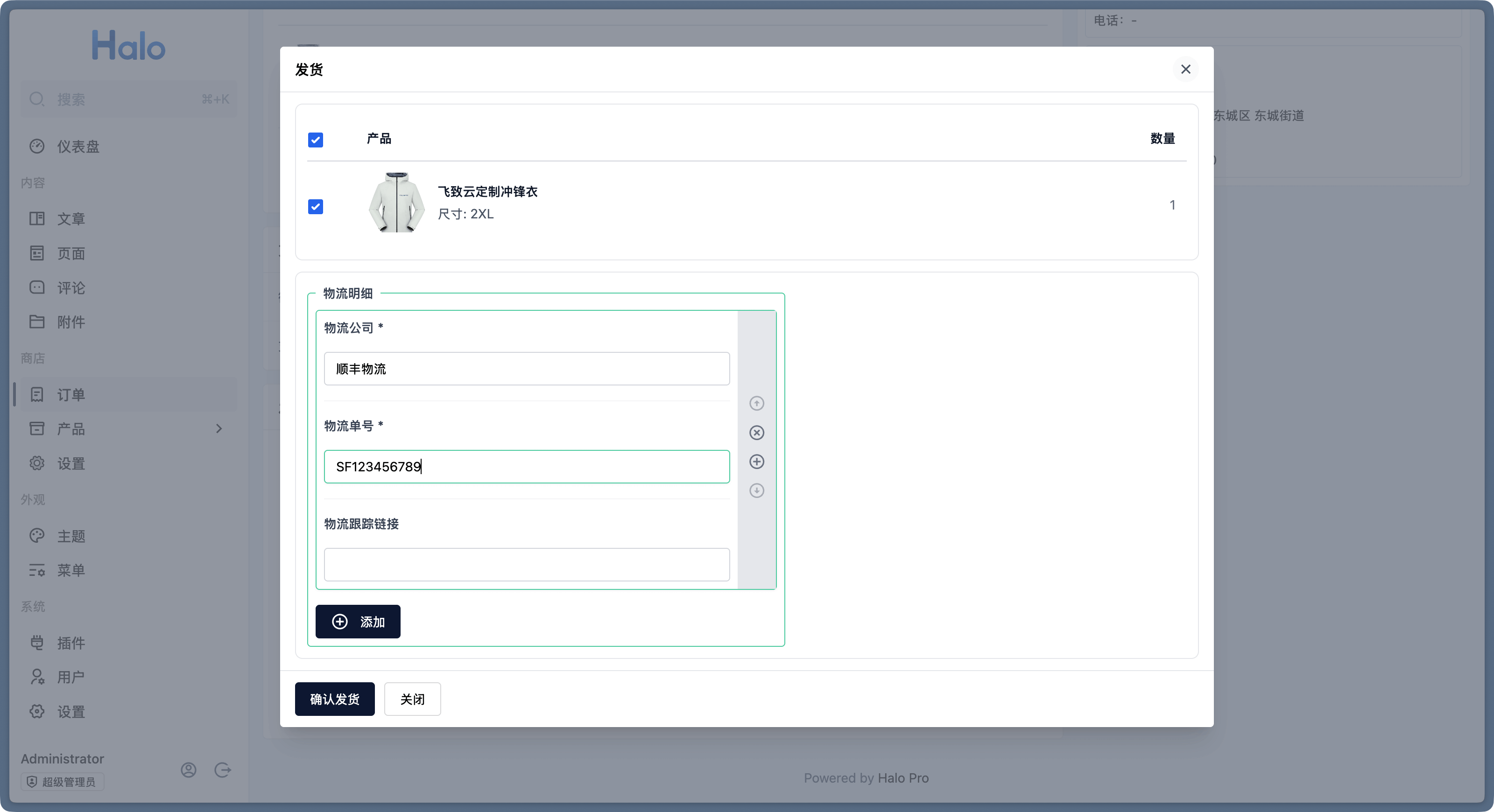Open 仪表盘 in the sidebar

click(x=78, y=147)
